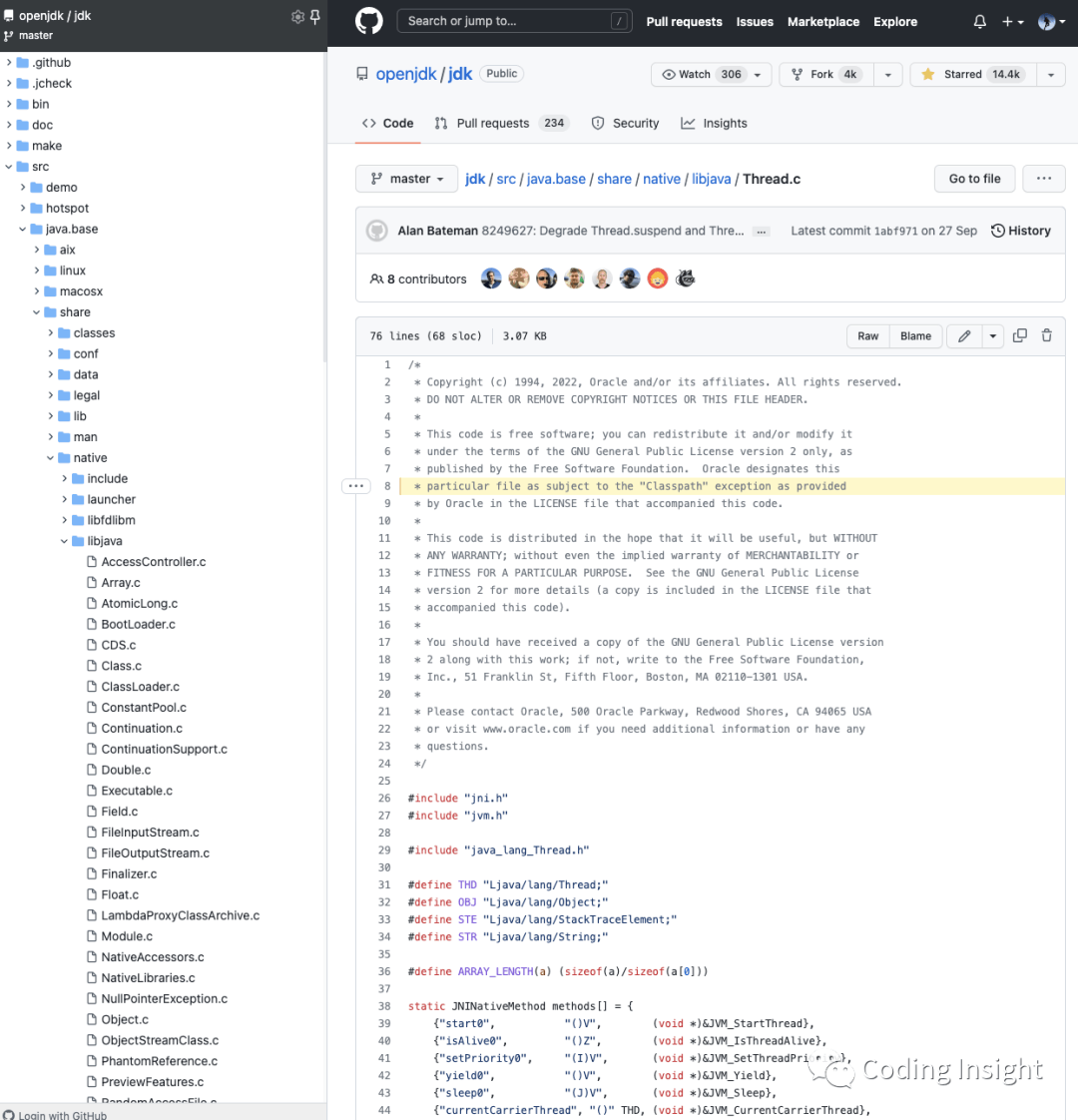Click Login with GitHub

coord(55,1114)
